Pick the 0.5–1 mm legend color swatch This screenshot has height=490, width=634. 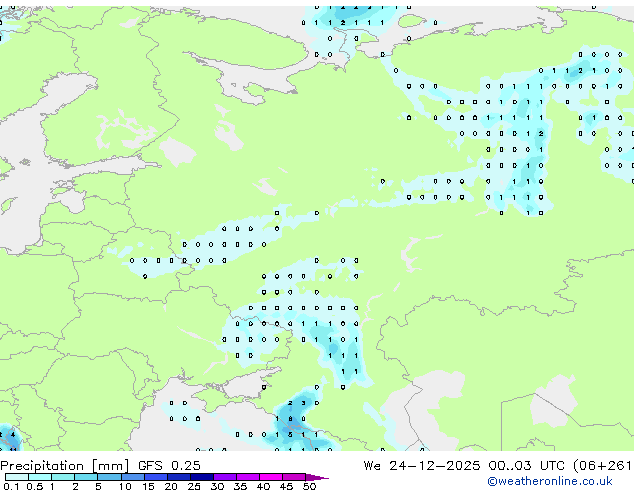tap(40, 477)
